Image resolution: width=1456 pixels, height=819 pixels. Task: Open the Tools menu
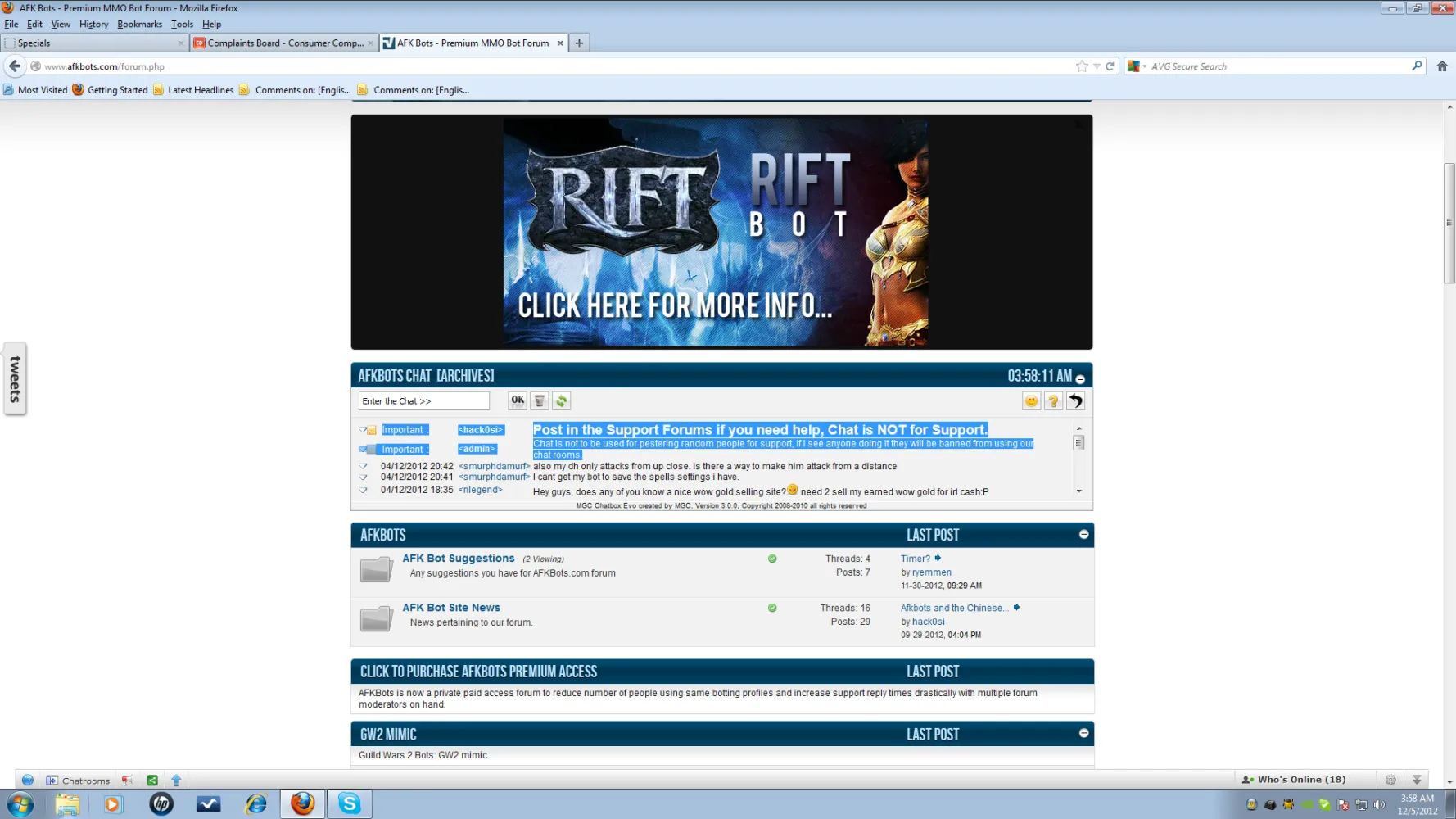point(182,24)
